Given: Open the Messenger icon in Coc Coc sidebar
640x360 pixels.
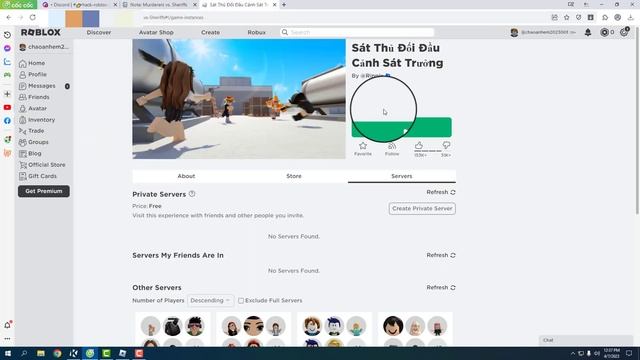Looking at the screenshot, I should tap(7, 48).
